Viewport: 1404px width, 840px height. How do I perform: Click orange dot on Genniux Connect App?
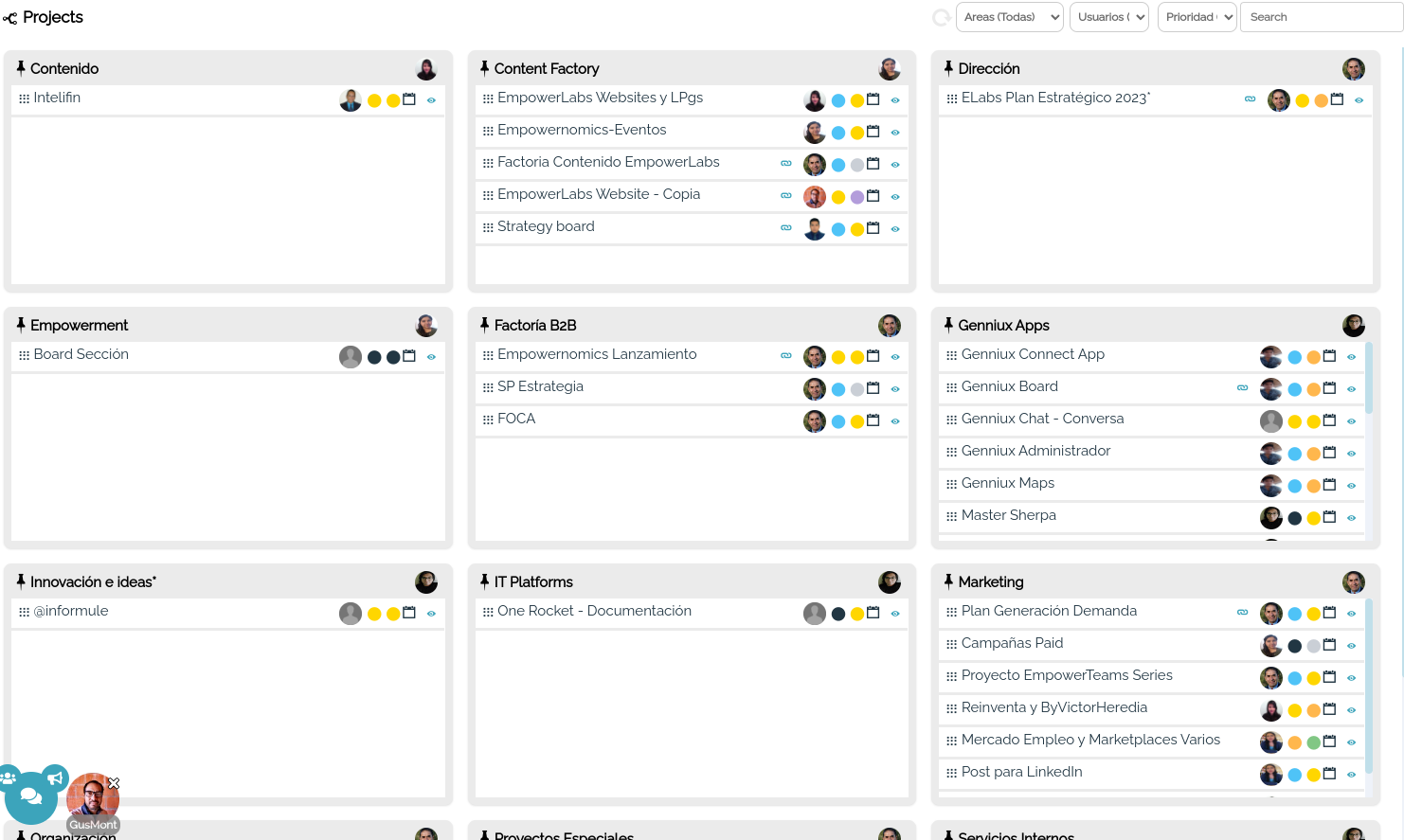pos(1314,357)
